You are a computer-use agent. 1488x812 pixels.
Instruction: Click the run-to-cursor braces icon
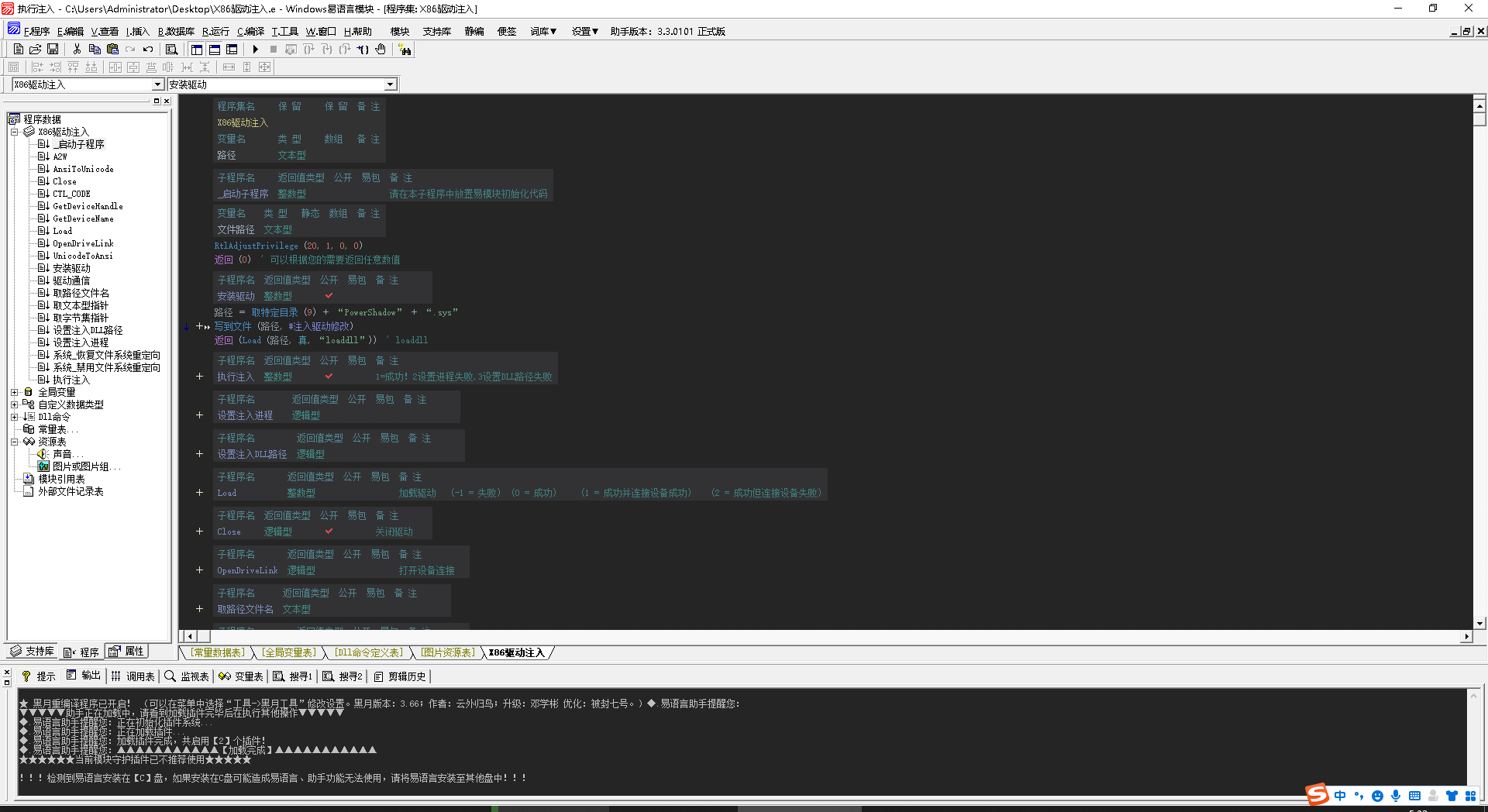click(363, 49)
